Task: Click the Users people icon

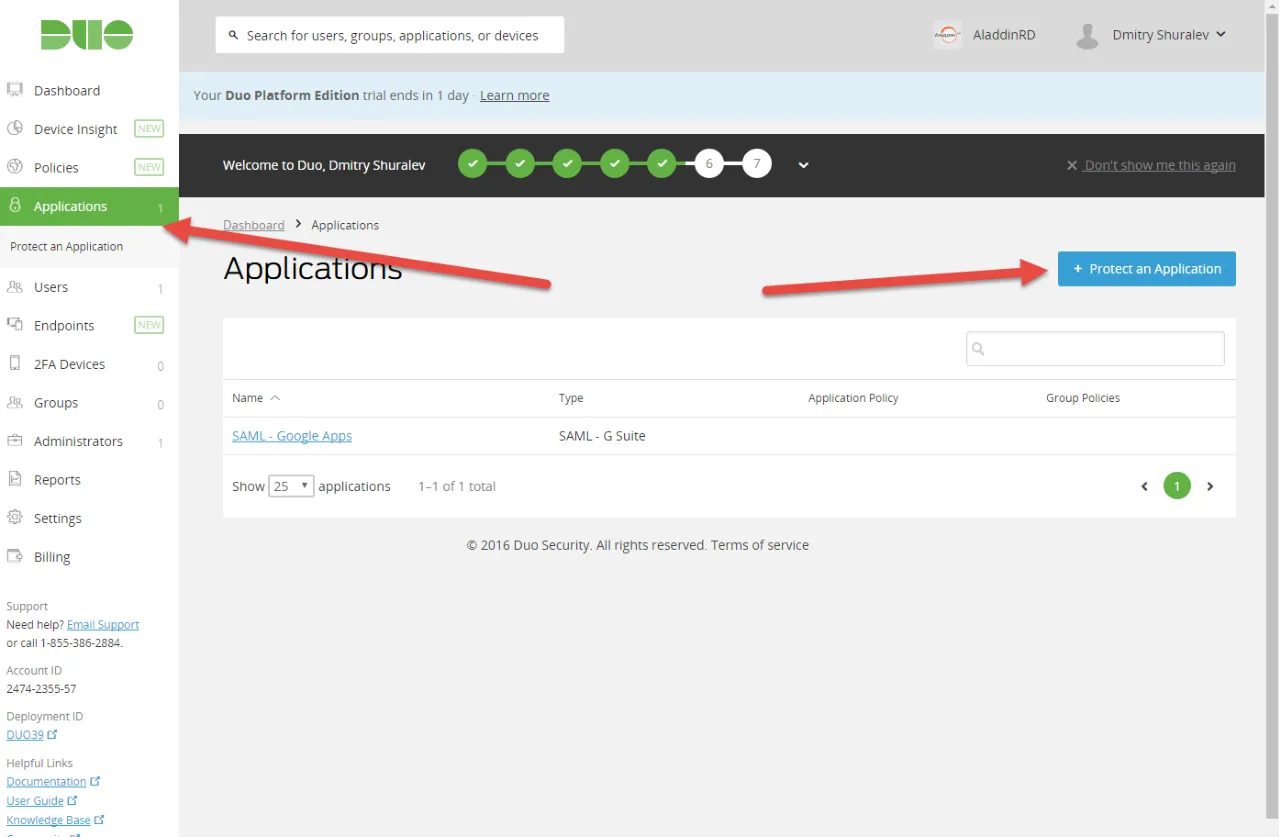Action: 15,287
